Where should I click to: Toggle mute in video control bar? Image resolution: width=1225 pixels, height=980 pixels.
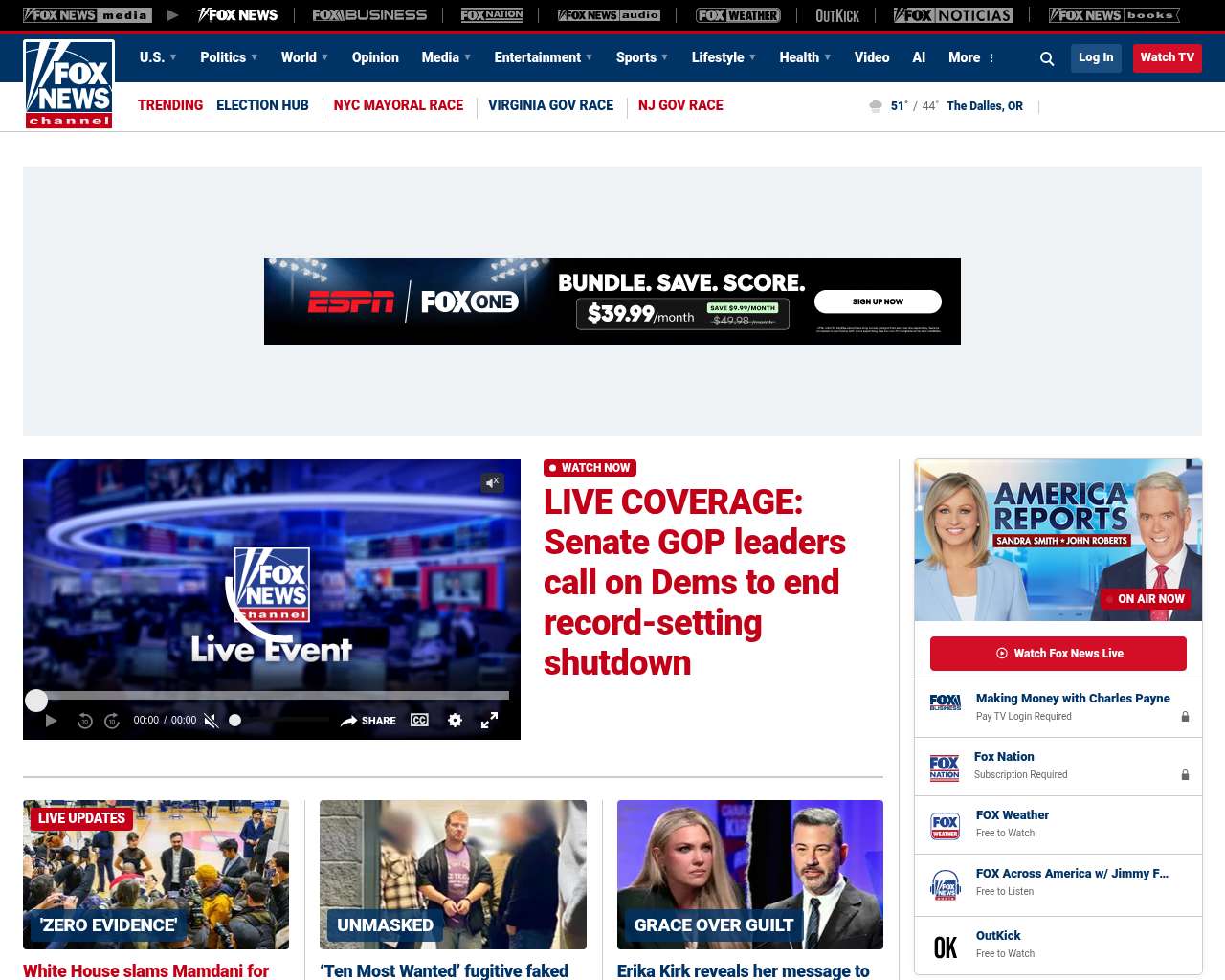tap(211, 721)
